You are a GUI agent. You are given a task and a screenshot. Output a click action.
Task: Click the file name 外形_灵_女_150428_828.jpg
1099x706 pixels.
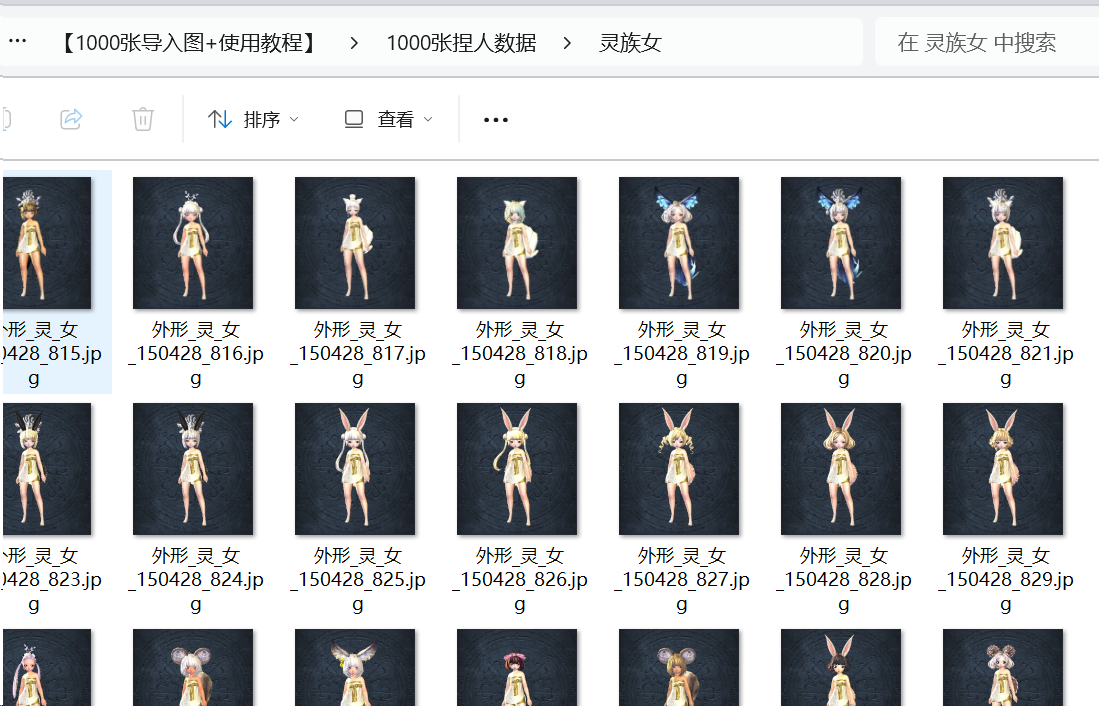tap(844, 580)
